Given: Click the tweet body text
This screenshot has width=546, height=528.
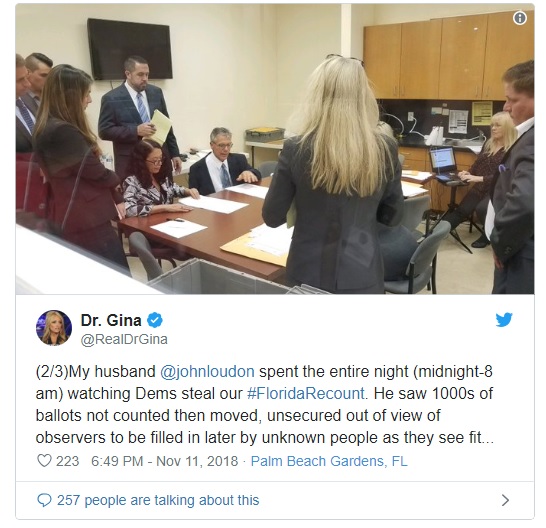Looking at the screenshot, I should 264,404.
